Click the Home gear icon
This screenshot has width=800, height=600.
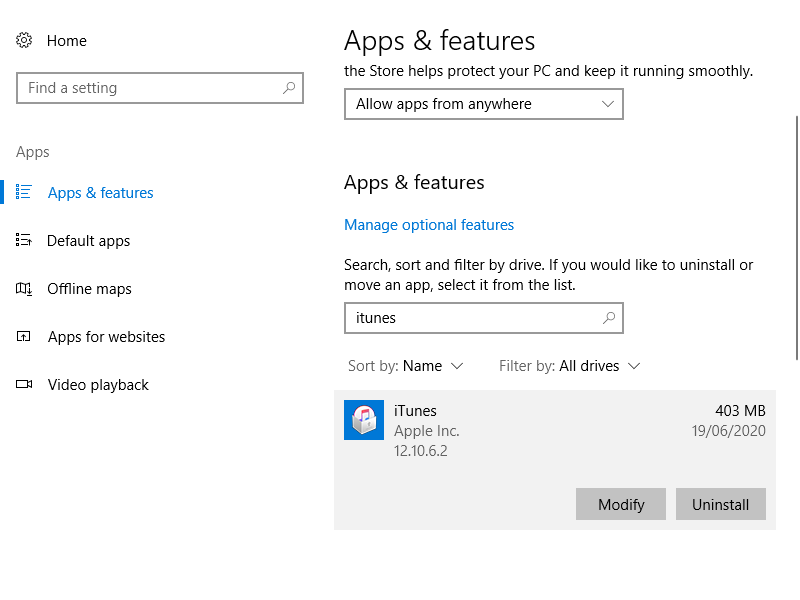25,40
